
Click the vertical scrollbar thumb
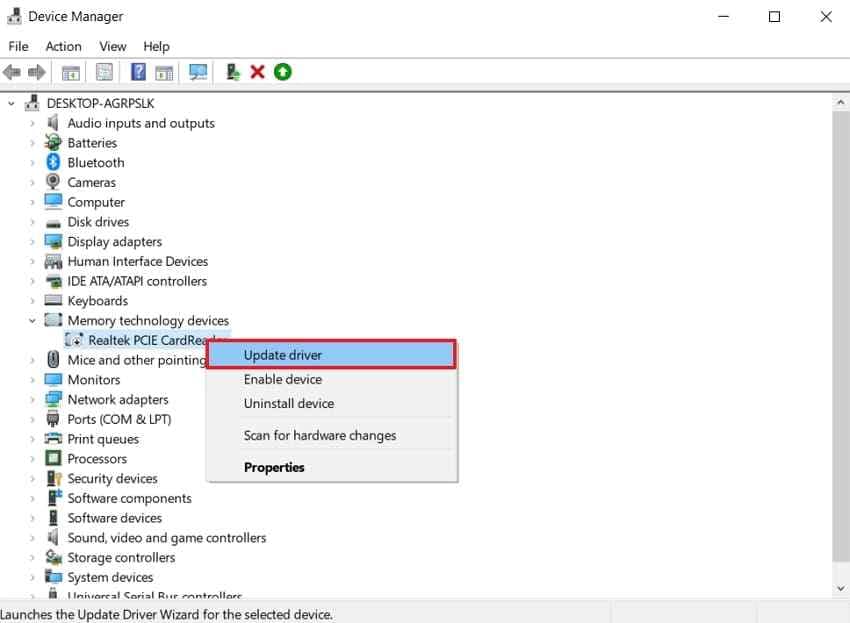point(841,336)
